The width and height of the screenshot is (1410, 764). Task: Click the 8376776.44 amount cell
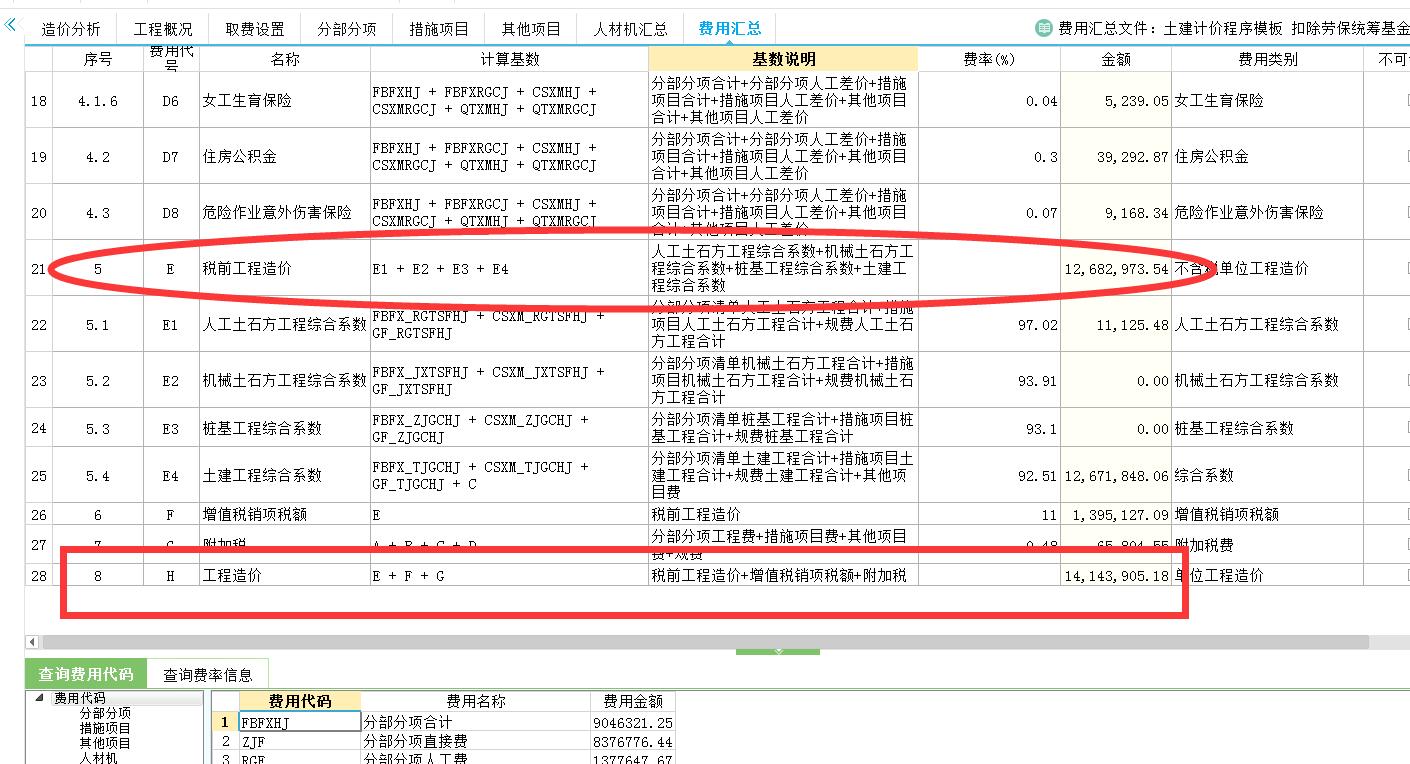tap(633, 741)
